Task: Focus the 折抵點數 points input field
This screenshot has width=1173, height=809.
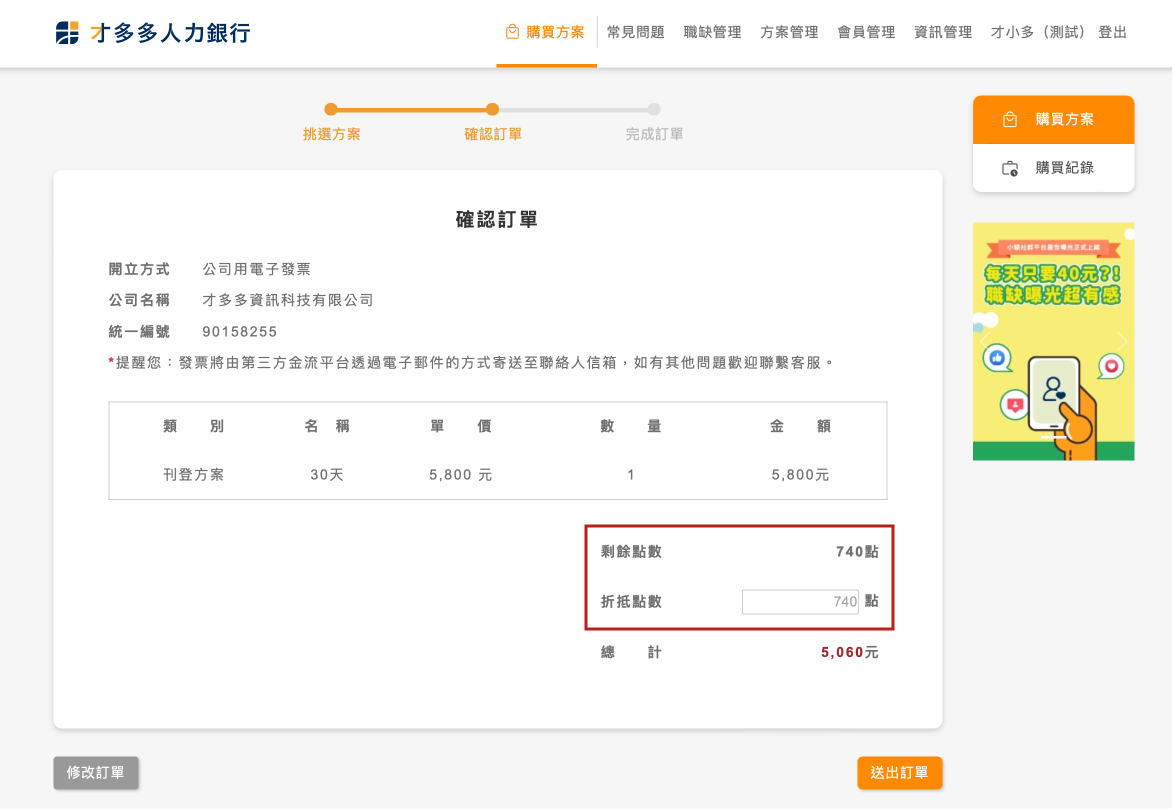Action: [x=800, y=602]
